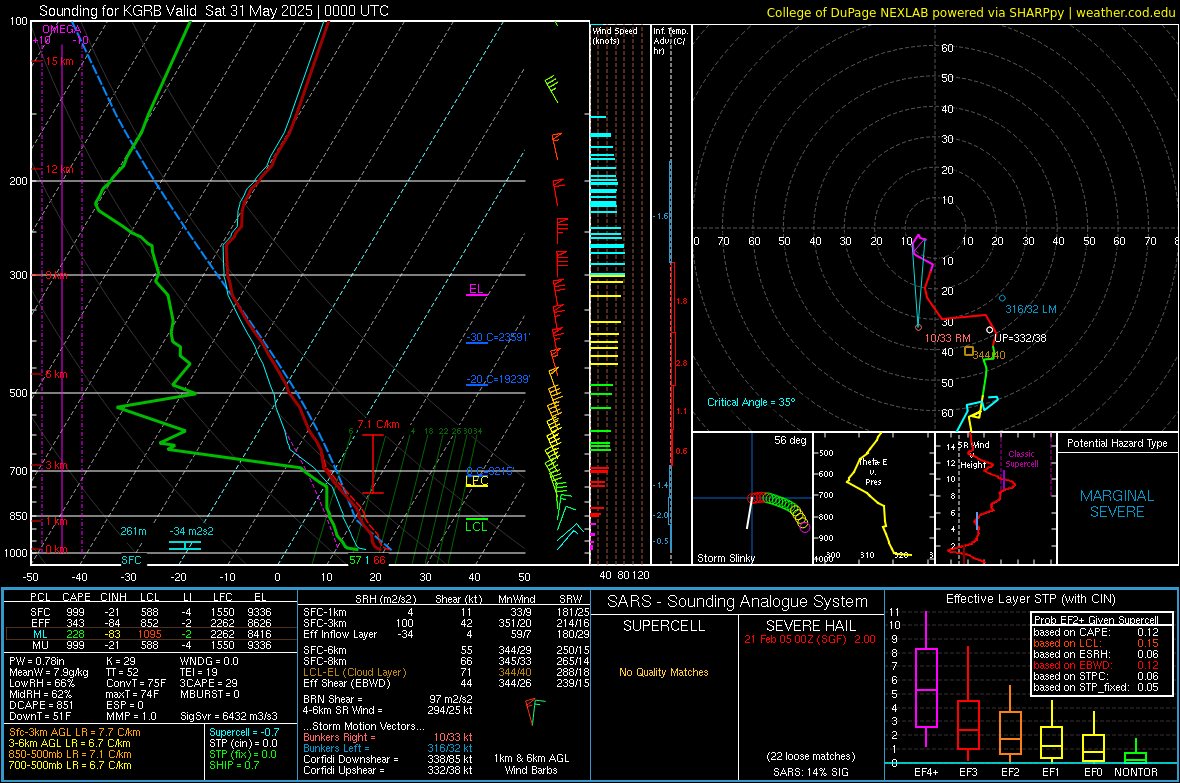This screenshot has width=1180, height=783.
Task: Click the 'PW = 0.78in' value
Action: [37, 661]
